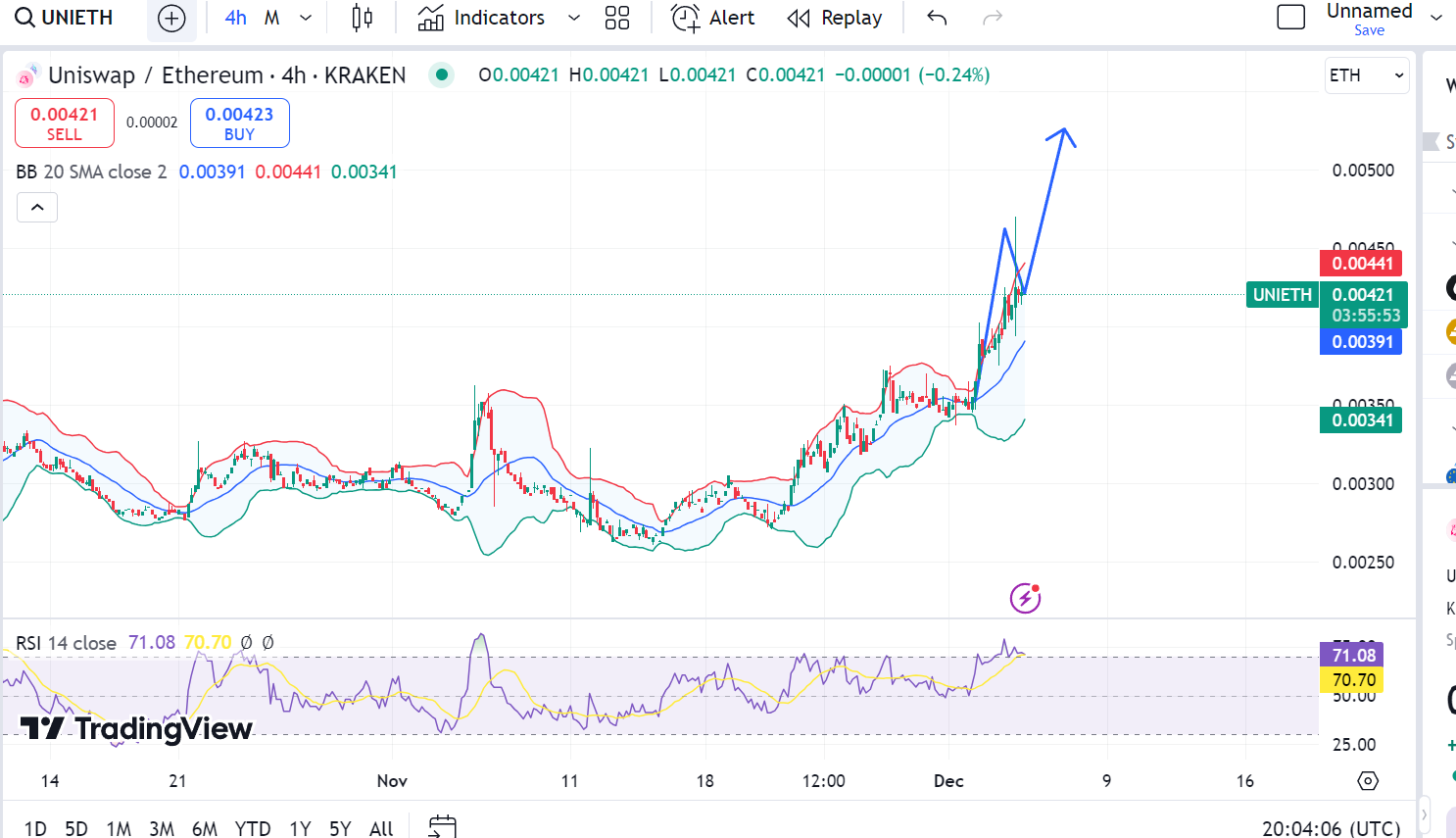Open chart settings gear icon
Image resolution: width=1456 pixels, height=838 pixels.
coord(1368,781)
